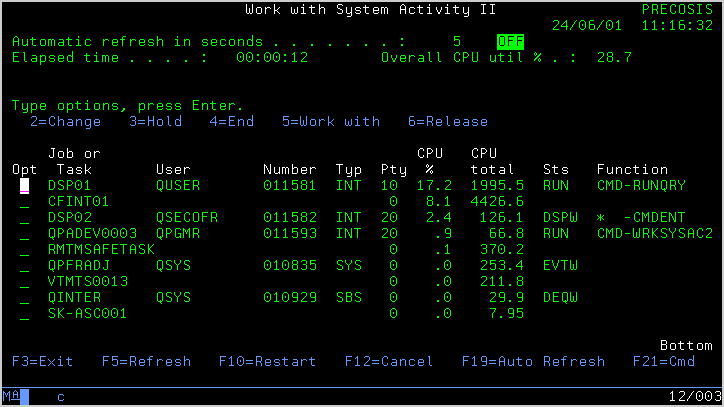The height and width of the screenshot is (407, 724).
Task: Click user QPGMR
Action: pyautogui.click(x=178, y=234)
